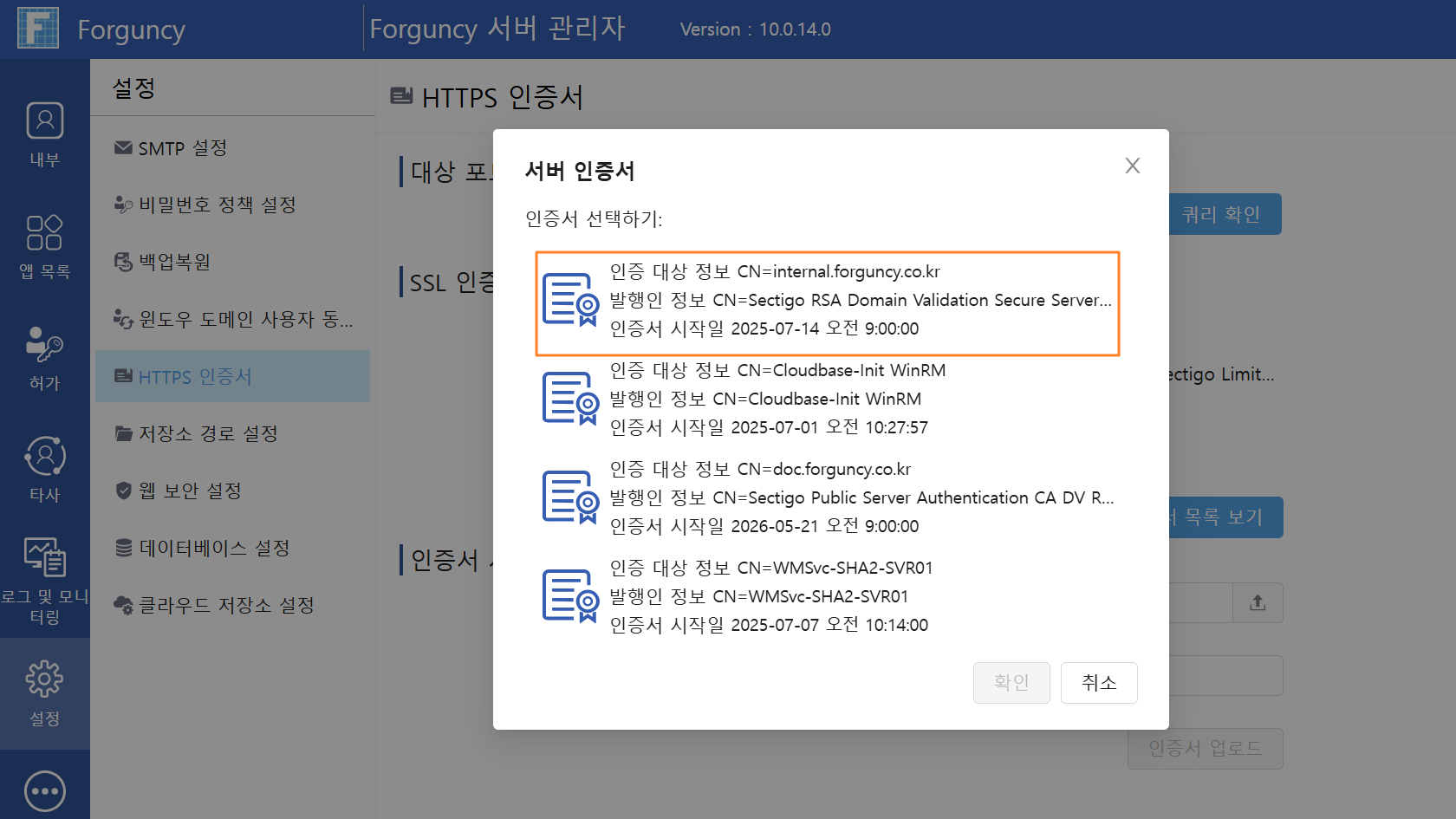Image resolution: width=1456 pixels, height=819 pixels.
Task: Click the upload arrow icon next to file field
Action: [x=1258, y=602]
